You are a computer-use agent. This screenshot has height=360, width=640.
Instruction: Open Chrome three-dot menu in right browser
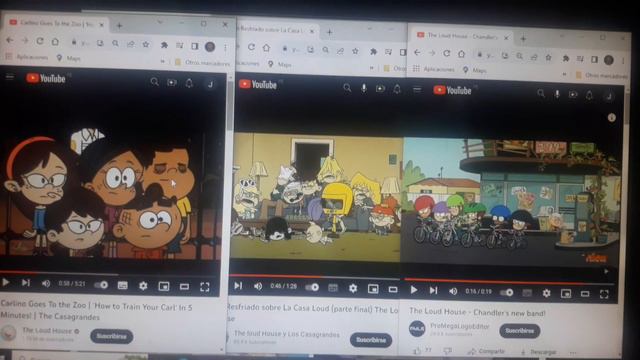coord(623,60)
